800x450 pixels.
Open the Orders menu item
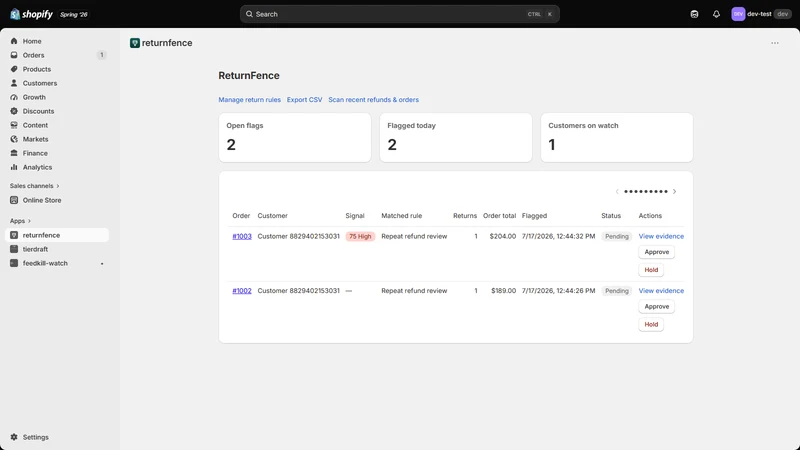coord(57,55)
